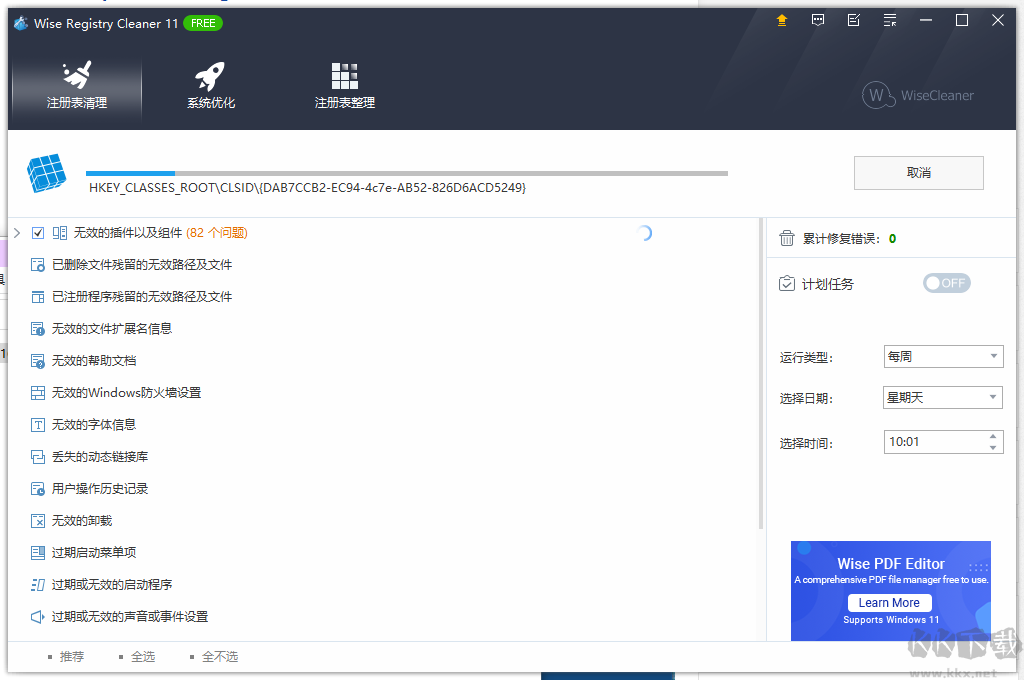
Task: Click the 取消 button
Action: pyautogui.click(x=918, y=173)
